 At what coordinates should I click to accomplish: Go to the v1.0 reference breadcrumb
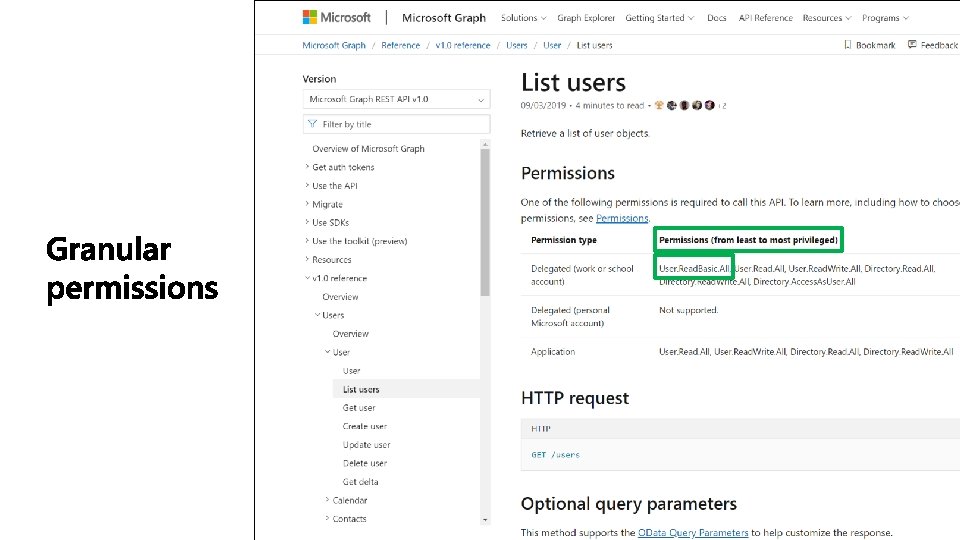[x=463, y=45]
